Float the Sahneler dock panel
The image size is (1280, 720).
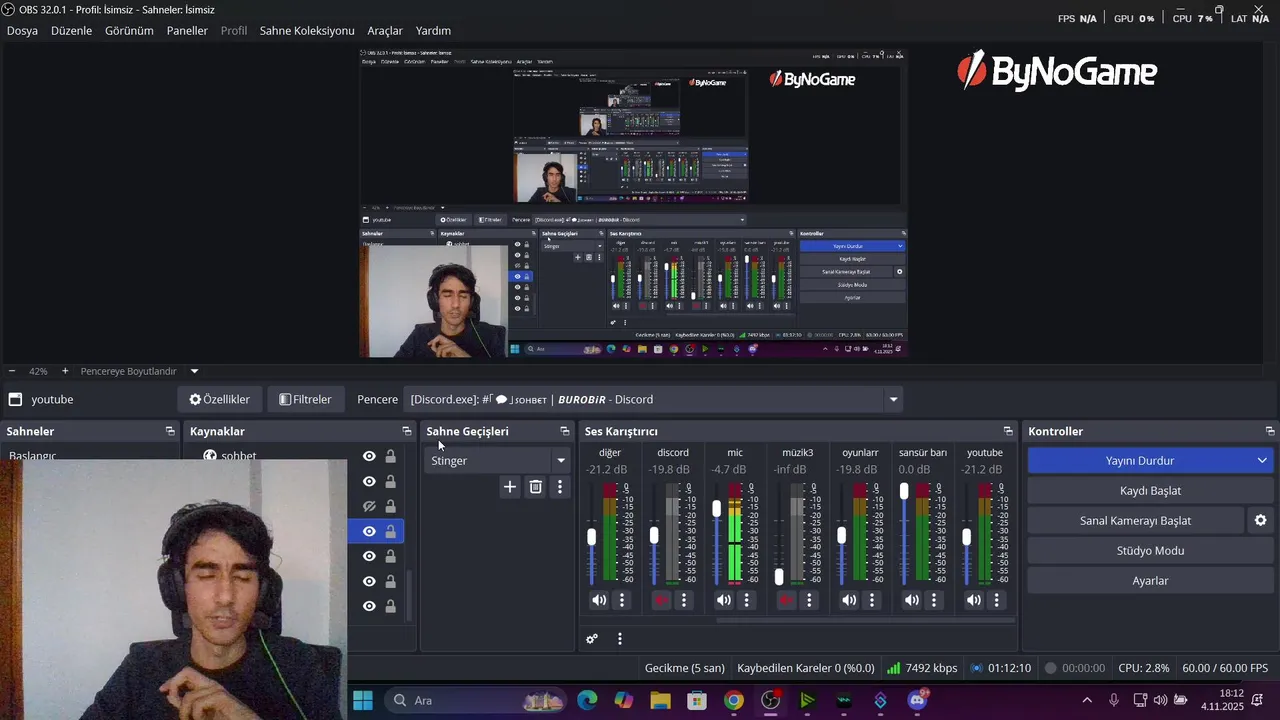pos(170,431)
